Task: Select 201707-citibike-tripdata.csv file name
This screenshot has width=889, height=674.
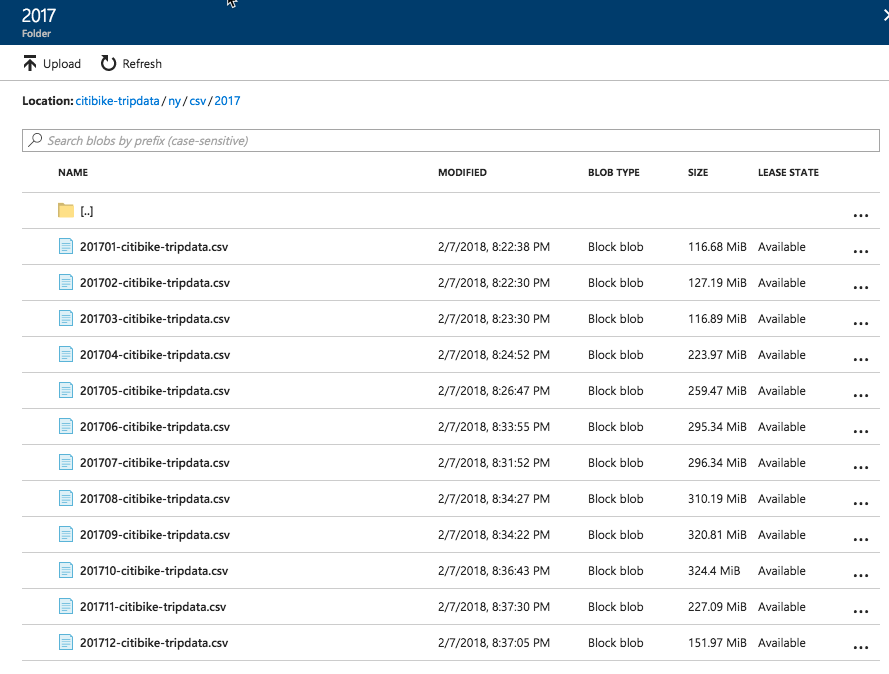Action: (155, 463)
